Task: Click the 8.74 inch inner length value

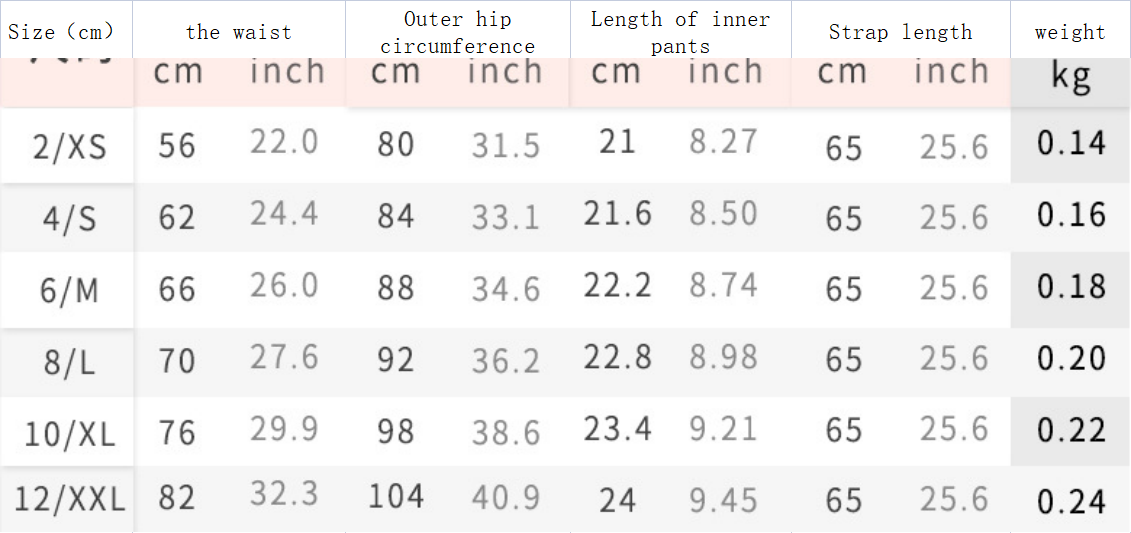Action: point(723,285)
